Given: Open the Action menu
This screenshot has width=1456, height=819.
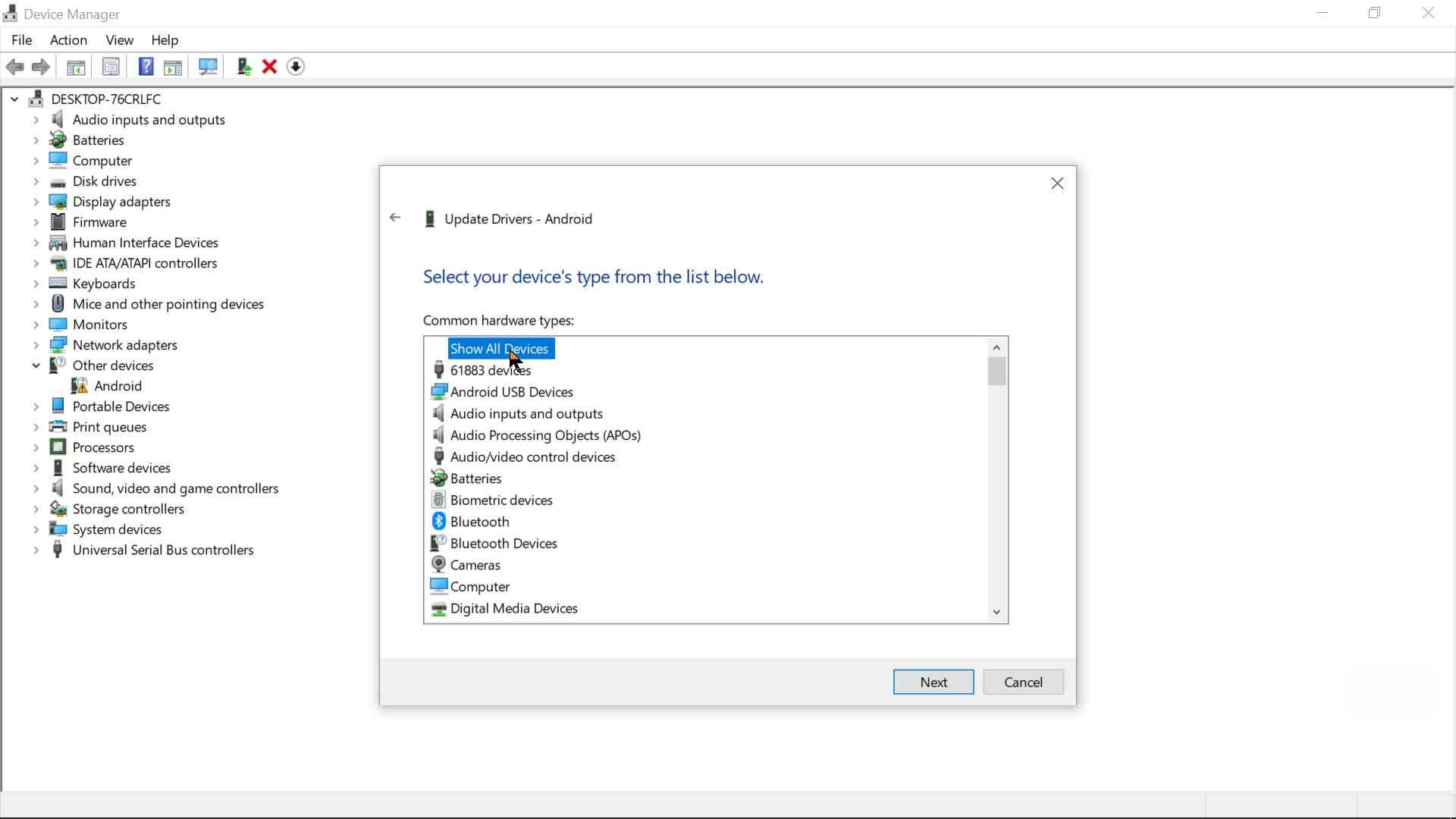Looking at the screenshot, I should tap(68, 40).
